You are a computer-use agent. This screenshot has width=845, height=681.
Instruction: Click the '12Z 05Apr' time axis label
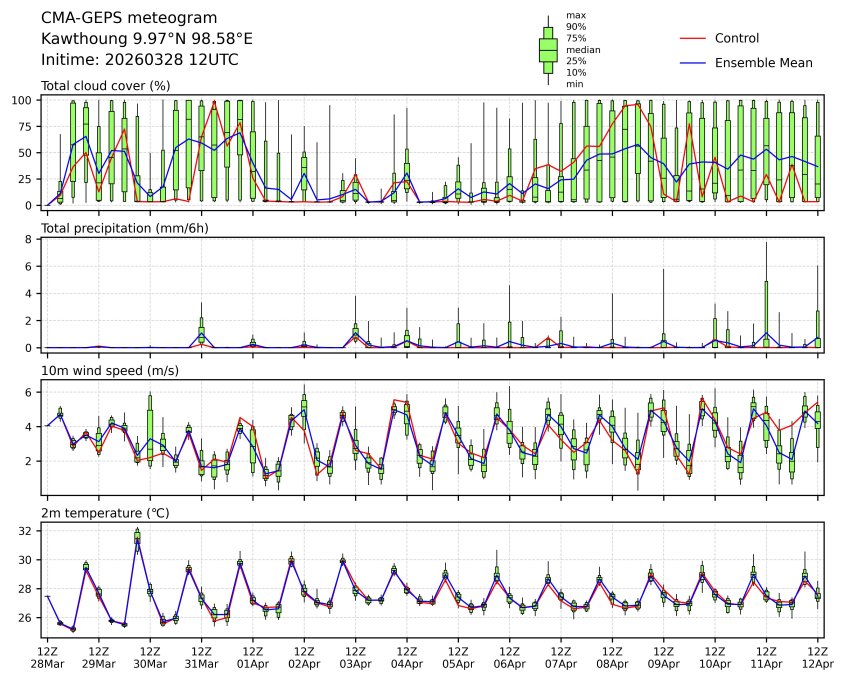click(459, 657)
